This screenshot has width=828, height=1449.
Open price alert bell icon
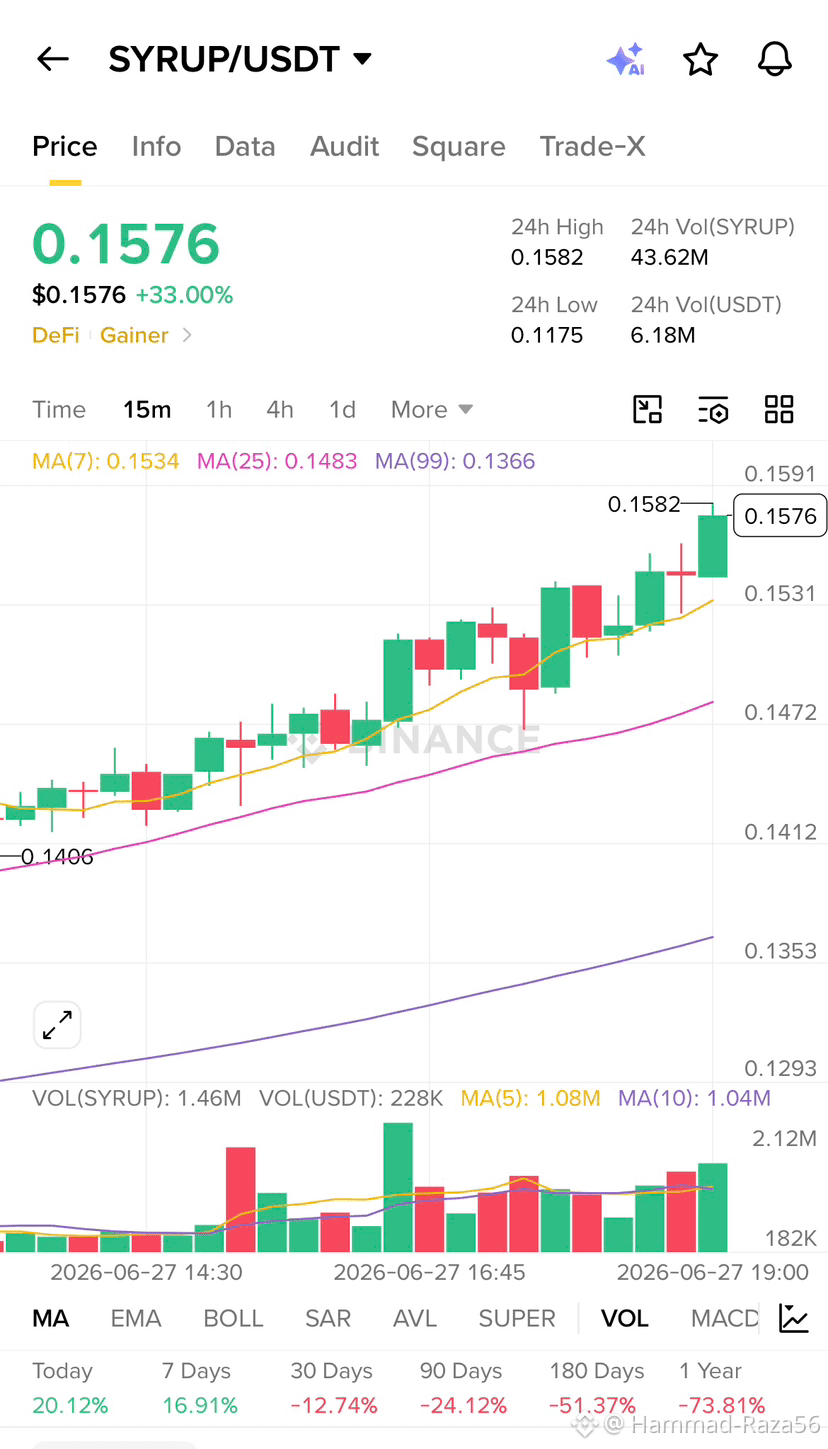tap(775, 60)
